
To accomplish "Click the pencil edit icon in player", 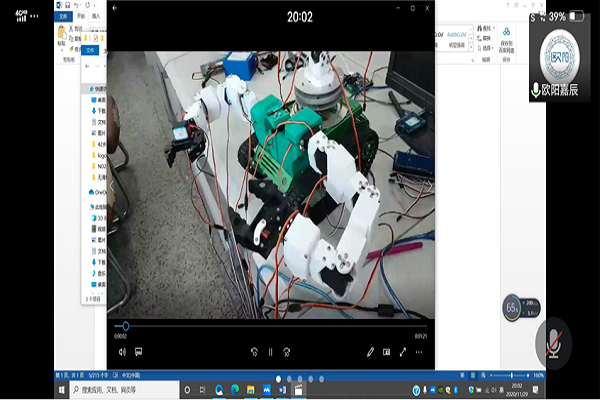I will 370,352.
